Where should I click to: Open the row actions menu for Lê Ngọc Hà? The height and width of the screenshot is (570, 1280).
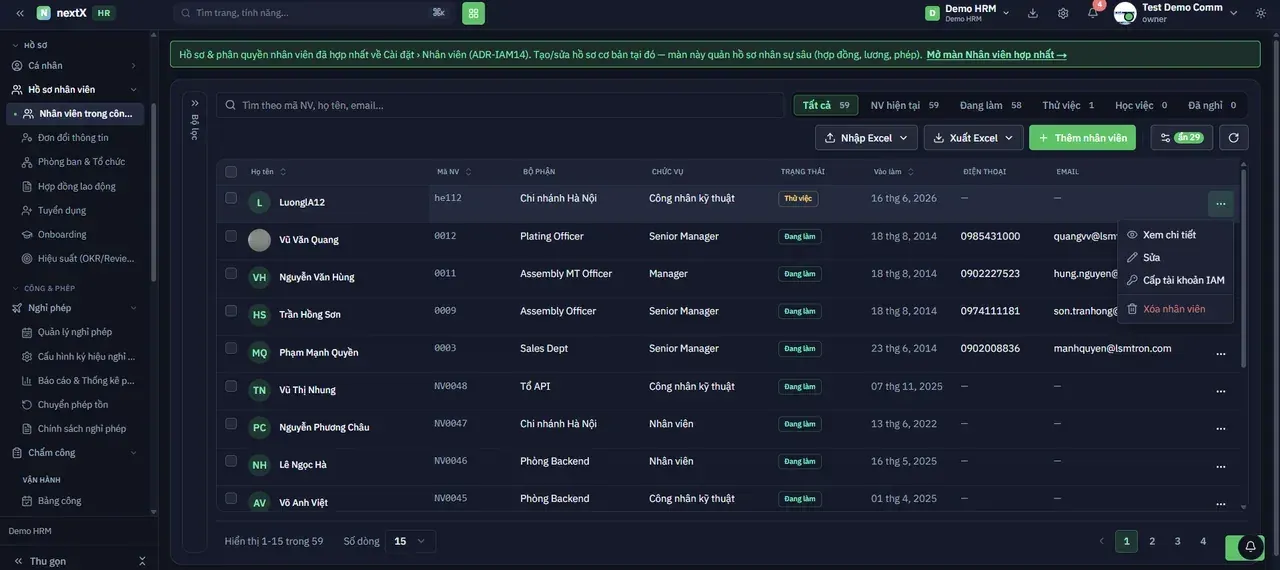(1220, 466)
